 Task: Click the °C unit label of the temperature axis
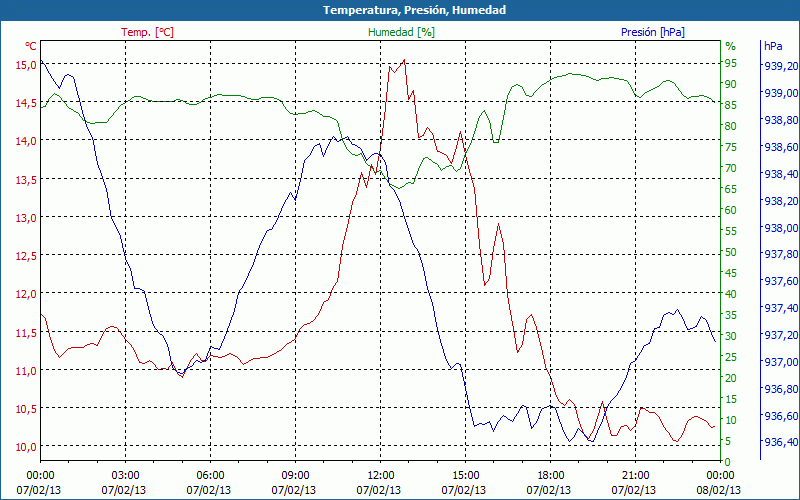[31, 46]
